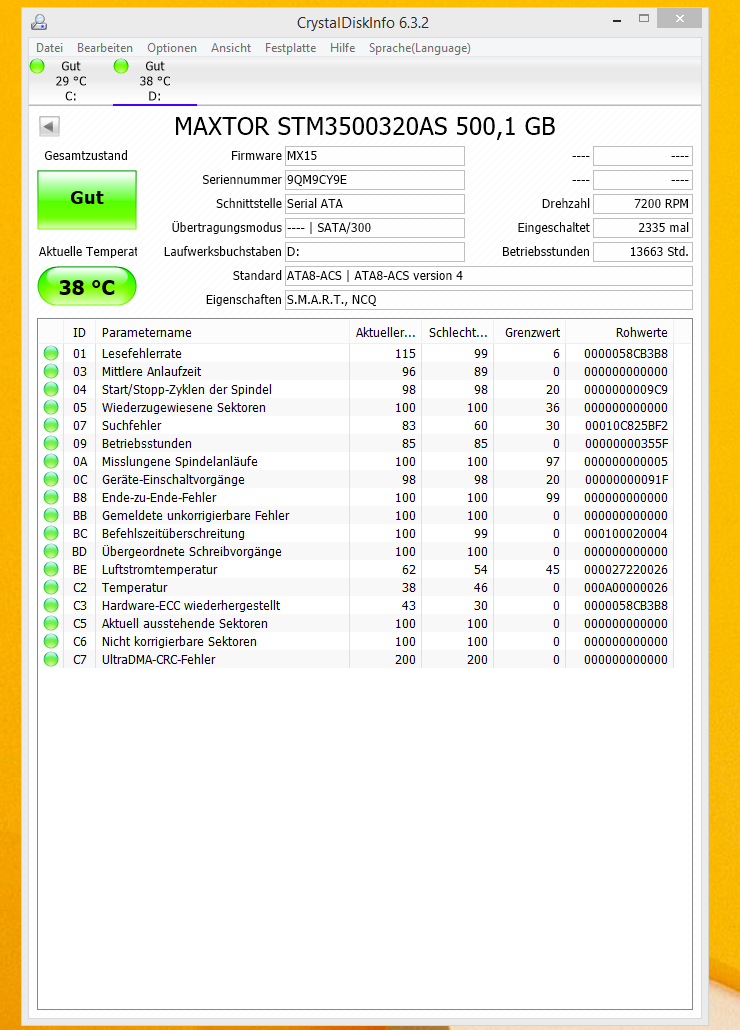Click the Betriebsstunden field 13663 Std.
740x1030 pixels.
click(x=643, y=252)
